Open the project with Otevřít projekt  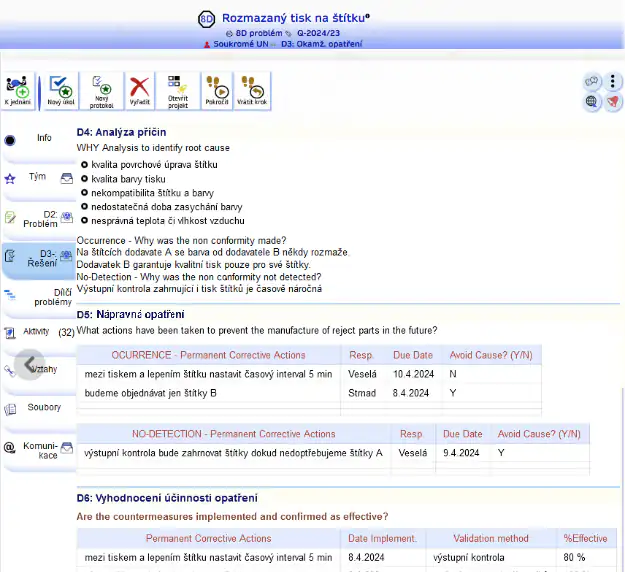tap(178, 90)
